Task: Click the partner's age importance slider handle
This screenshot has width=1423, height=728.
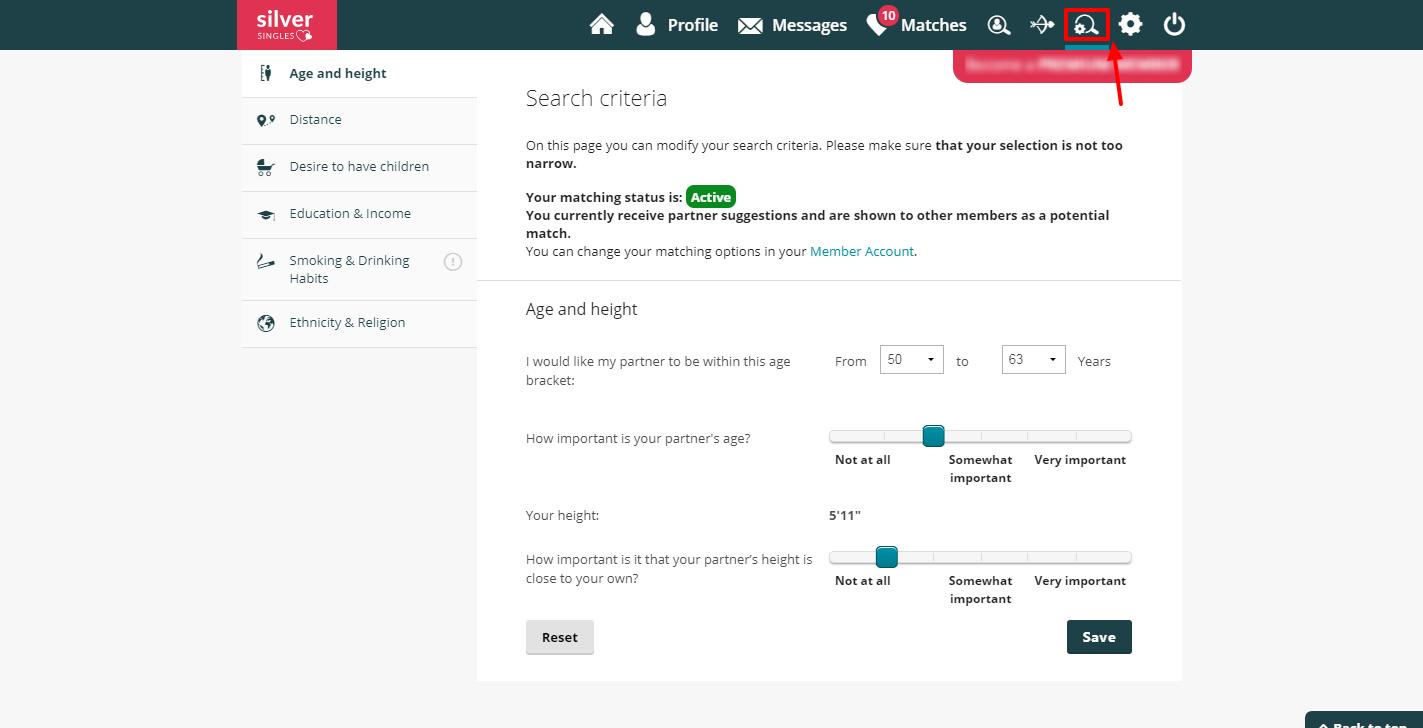Action: [x=933, y=436]
